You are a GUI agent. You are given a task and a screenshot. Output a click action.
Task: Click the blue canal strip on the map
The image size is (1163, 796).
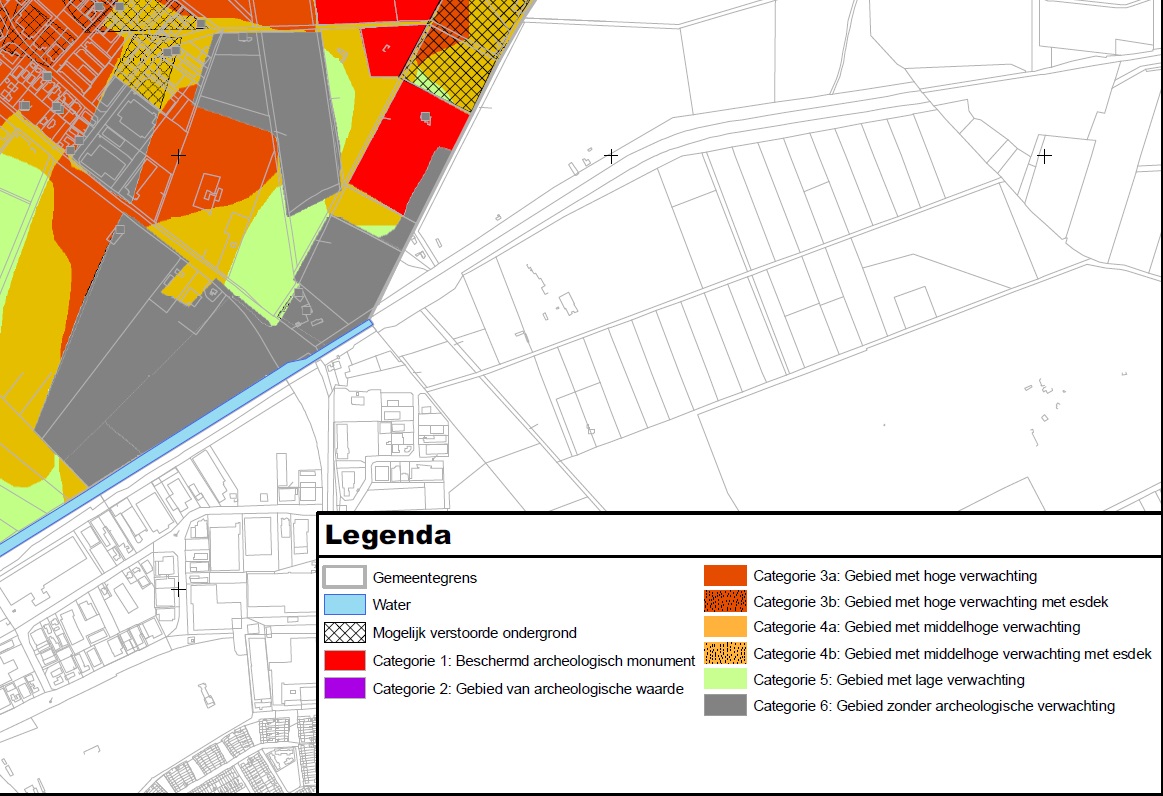[185, 438]
